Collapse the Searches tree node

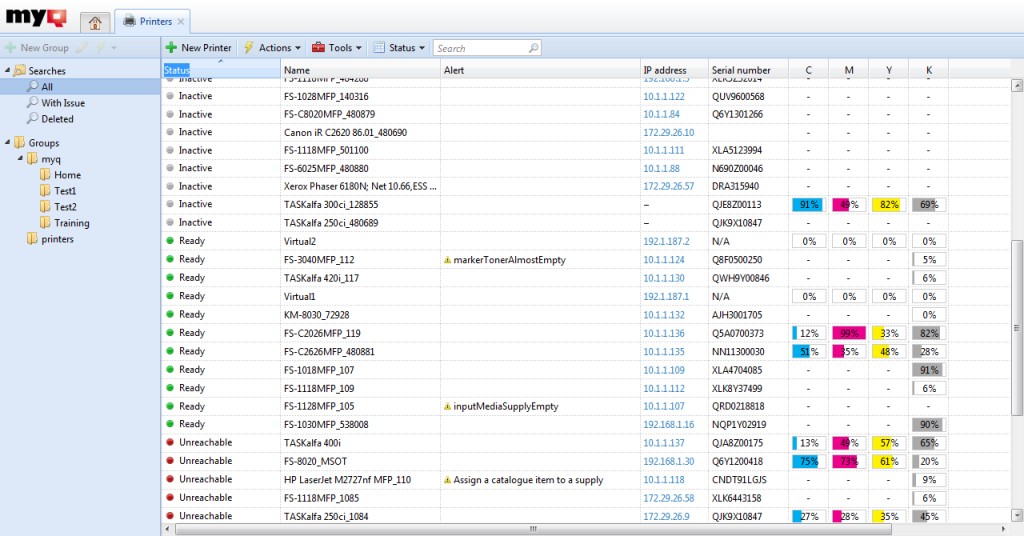tap(8, 70)
